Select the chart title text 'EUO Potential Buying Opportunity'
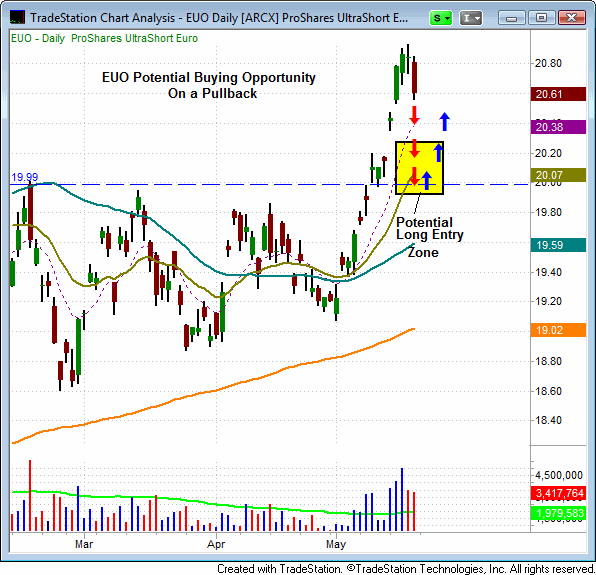Screen dimensions: 596x575 click(209, 77)
